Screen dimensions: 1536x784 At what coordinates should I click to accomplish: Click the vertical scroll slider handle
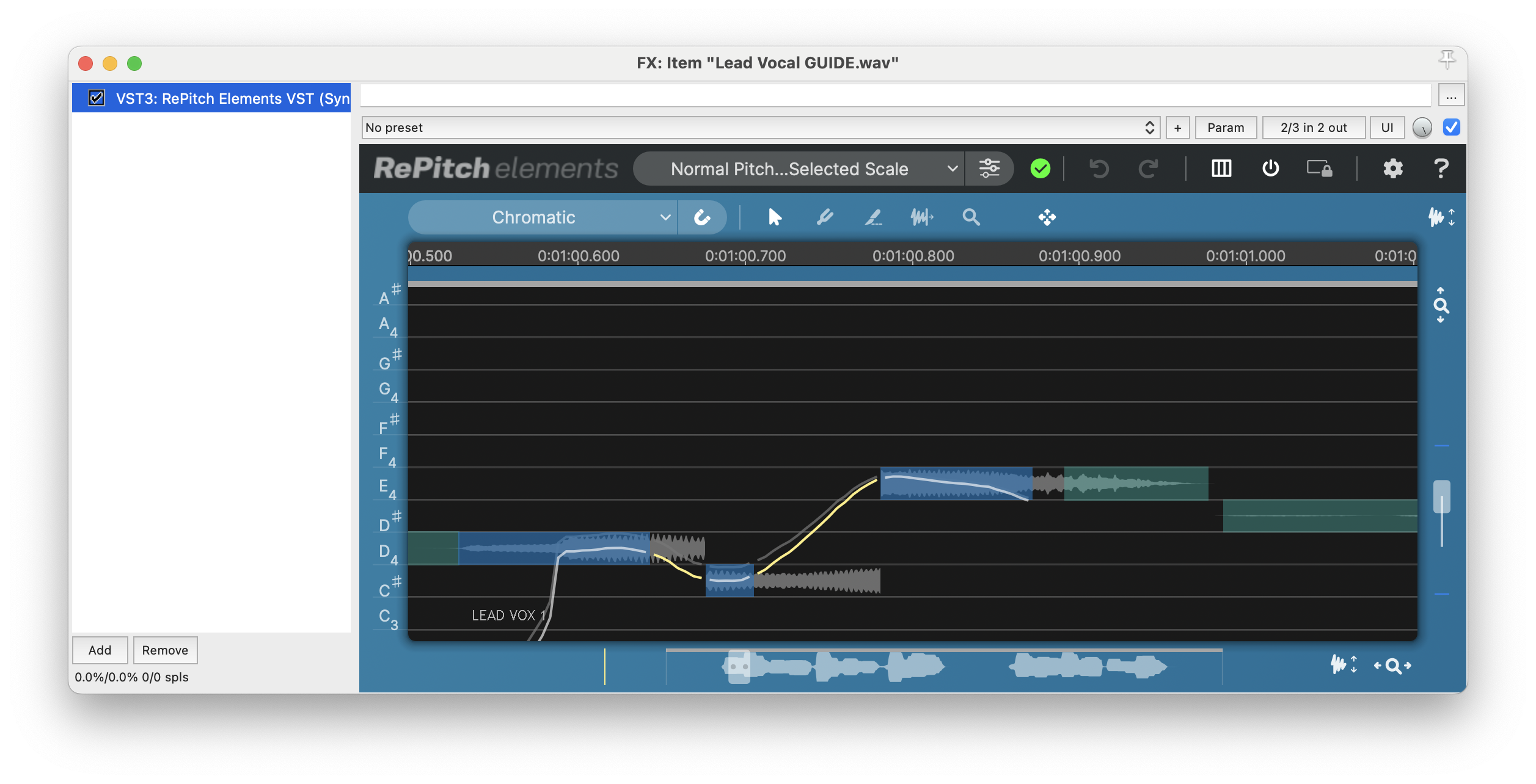pos(1441,496)
